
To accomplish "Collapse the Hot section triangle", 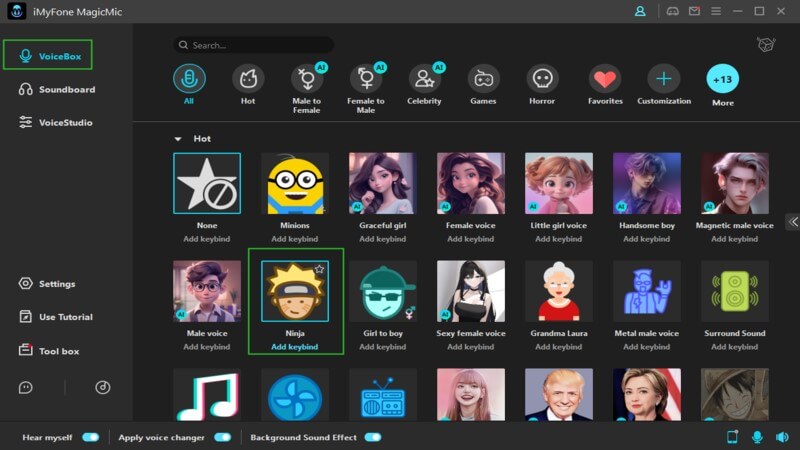I will pyautogui.click(x=178, y=139).
